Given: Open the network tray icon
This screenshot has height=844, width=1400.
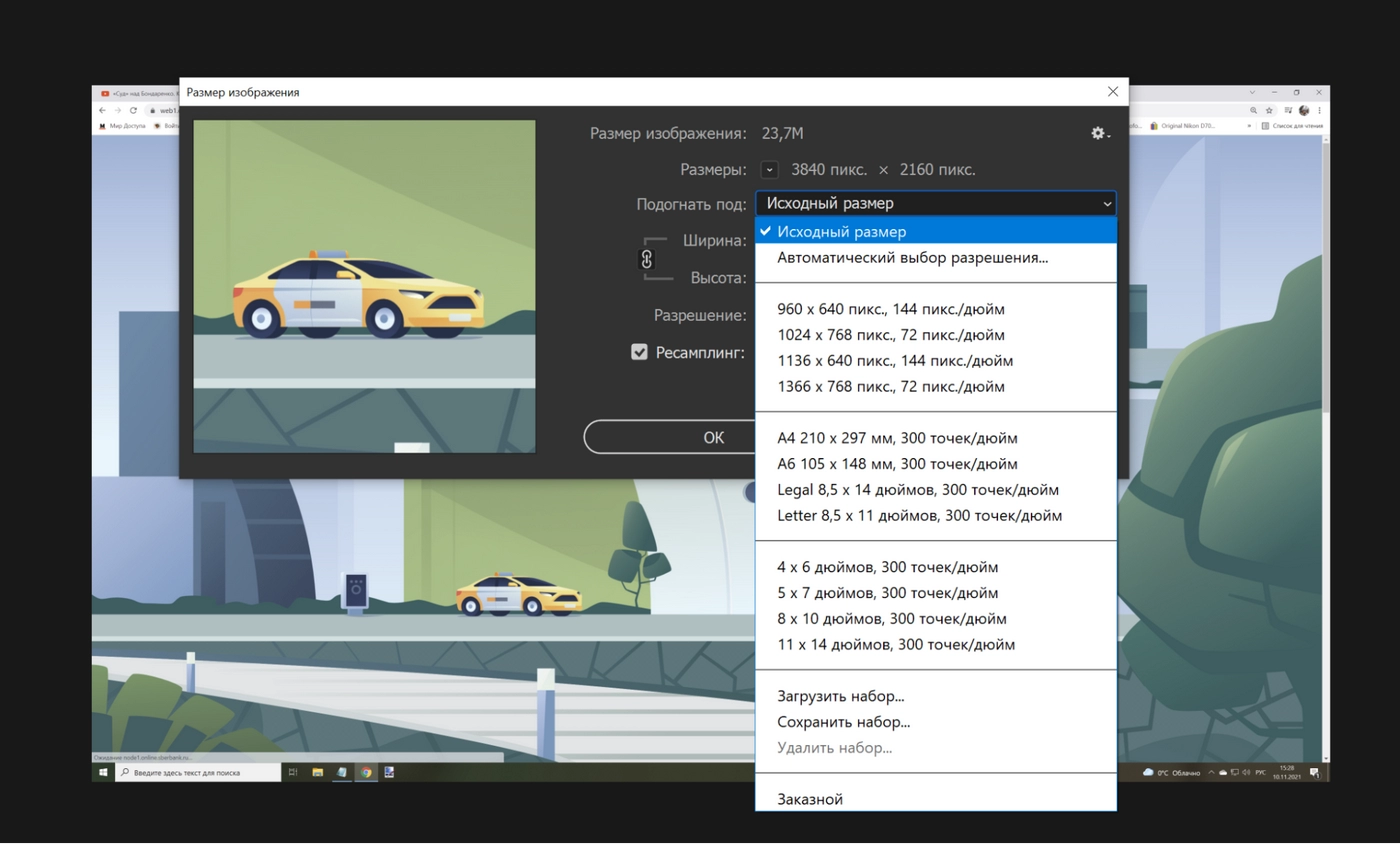Looking at the screenshot, I should click(1234, 773).
